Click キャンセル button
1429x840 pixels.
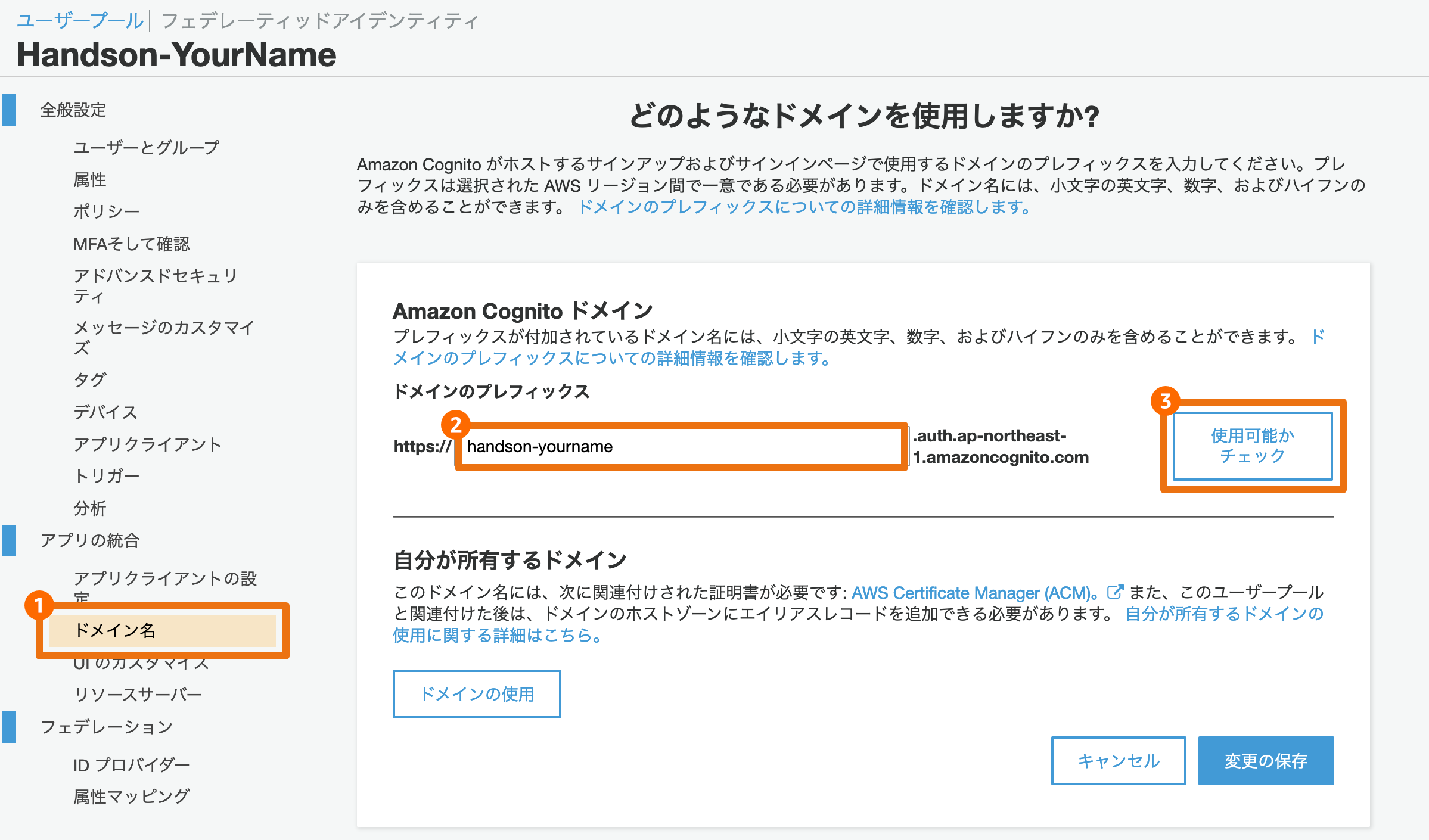[1119, 761]
